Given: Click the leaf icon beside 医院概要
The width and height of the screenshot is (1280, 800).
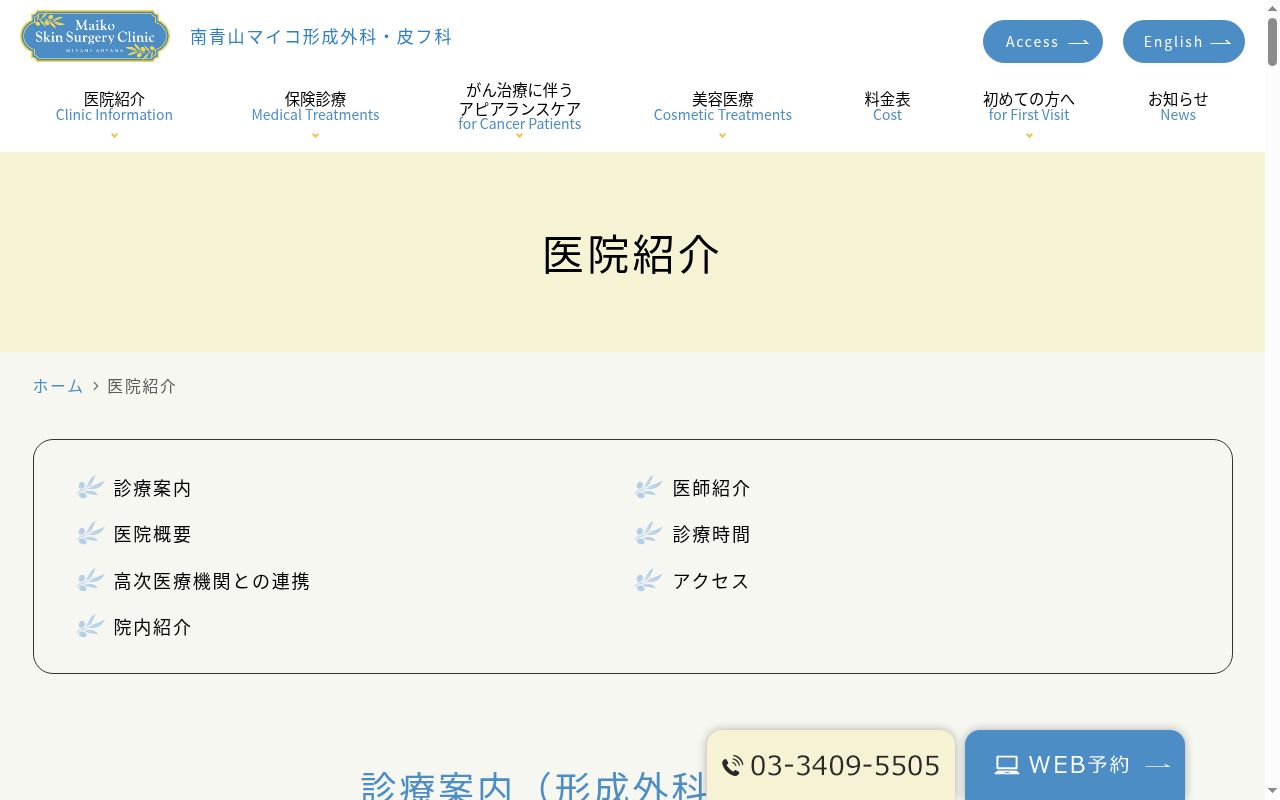Looking at the screenshot, I should 90,534.
